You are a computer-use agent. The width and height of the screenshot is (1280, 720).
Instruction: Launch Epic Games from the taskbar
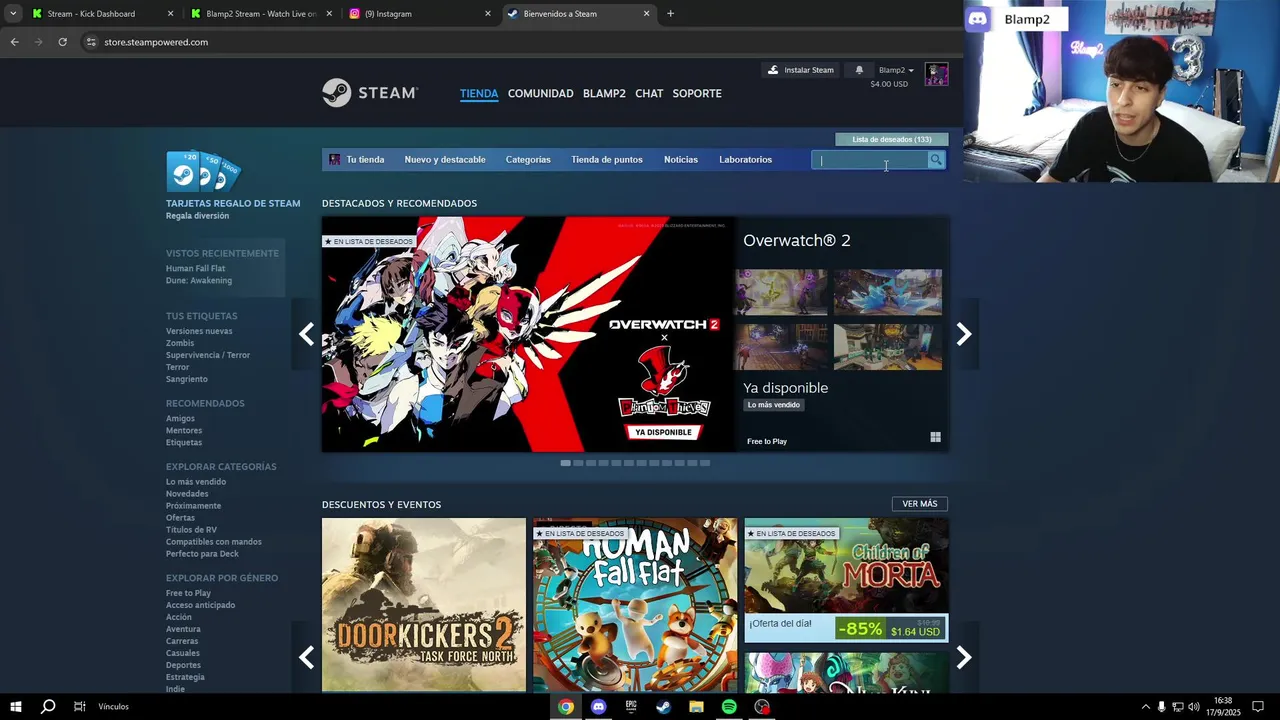point(631,707)
